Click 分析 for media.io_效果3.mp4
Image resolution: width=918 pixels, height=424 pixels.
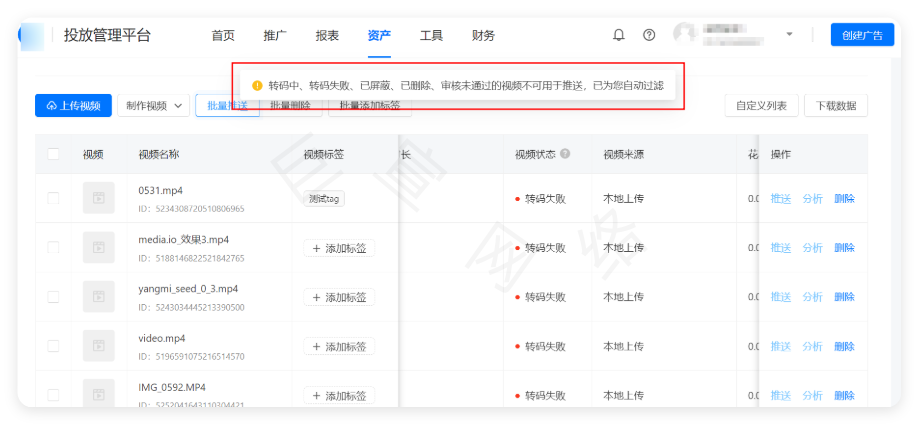(x=813, y=248)
